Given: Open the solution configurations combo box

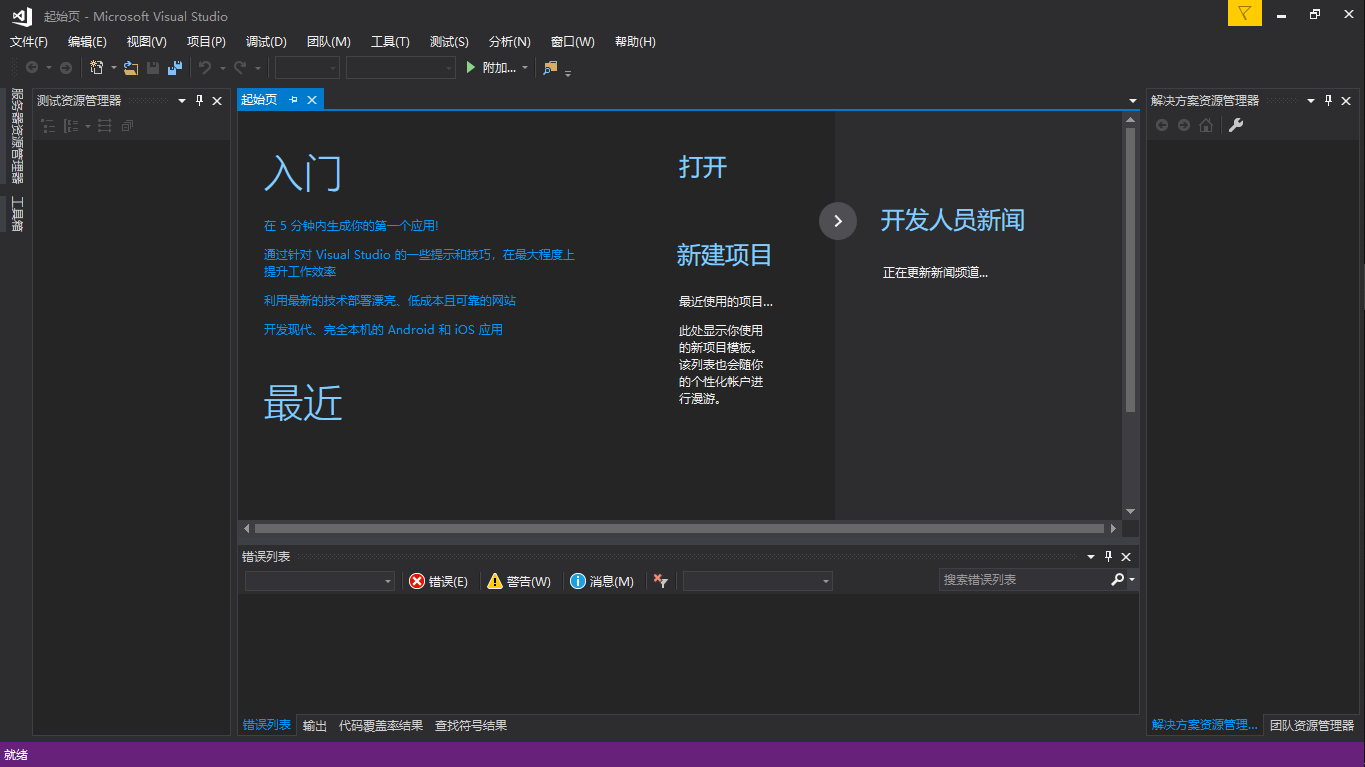Looking at the screenshot, I should [307, 68].
